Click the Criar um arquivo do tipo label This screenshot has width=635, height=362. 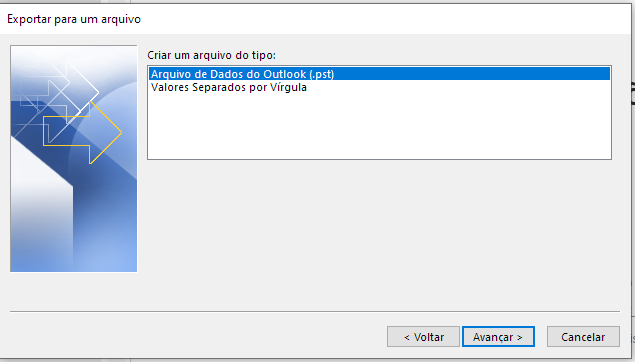tap(211, 55)
